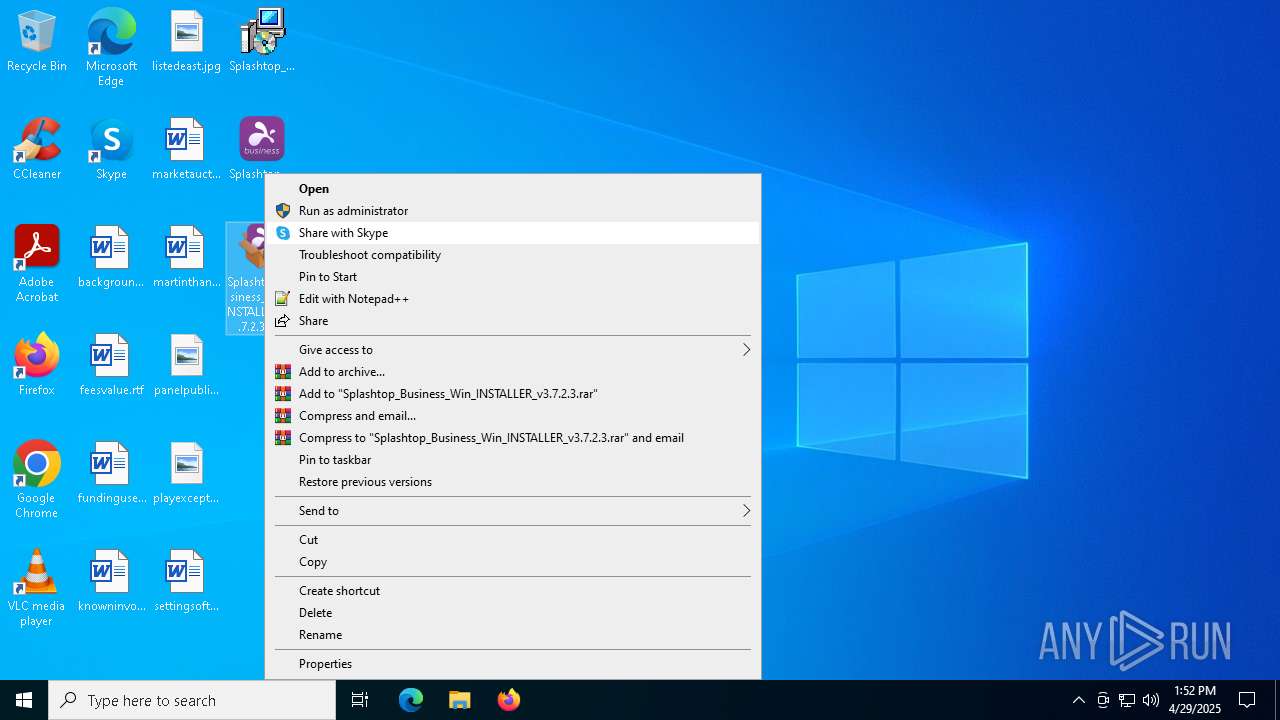Select the Adobe Acrobat desktop shortcut
1280x720 pixels.
(37, 264)
